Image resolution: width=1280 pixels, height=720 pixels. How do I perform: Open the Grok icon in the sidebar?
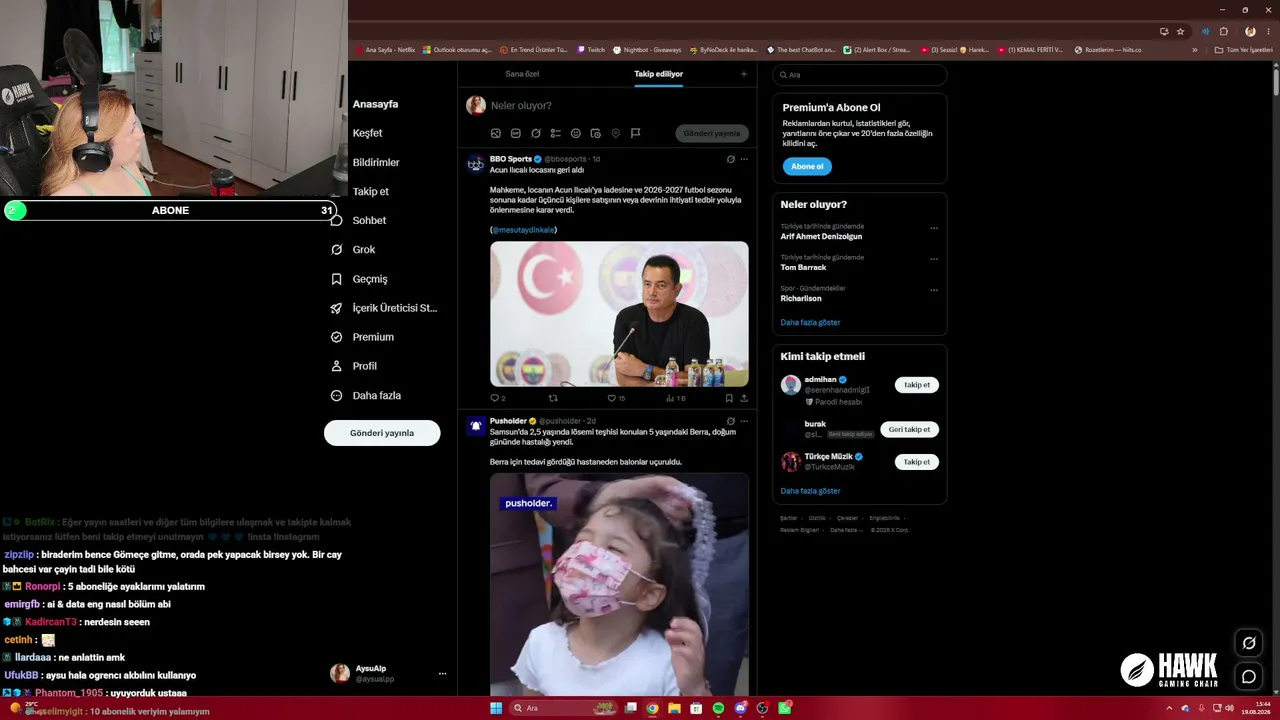click(x=337, y=249)
